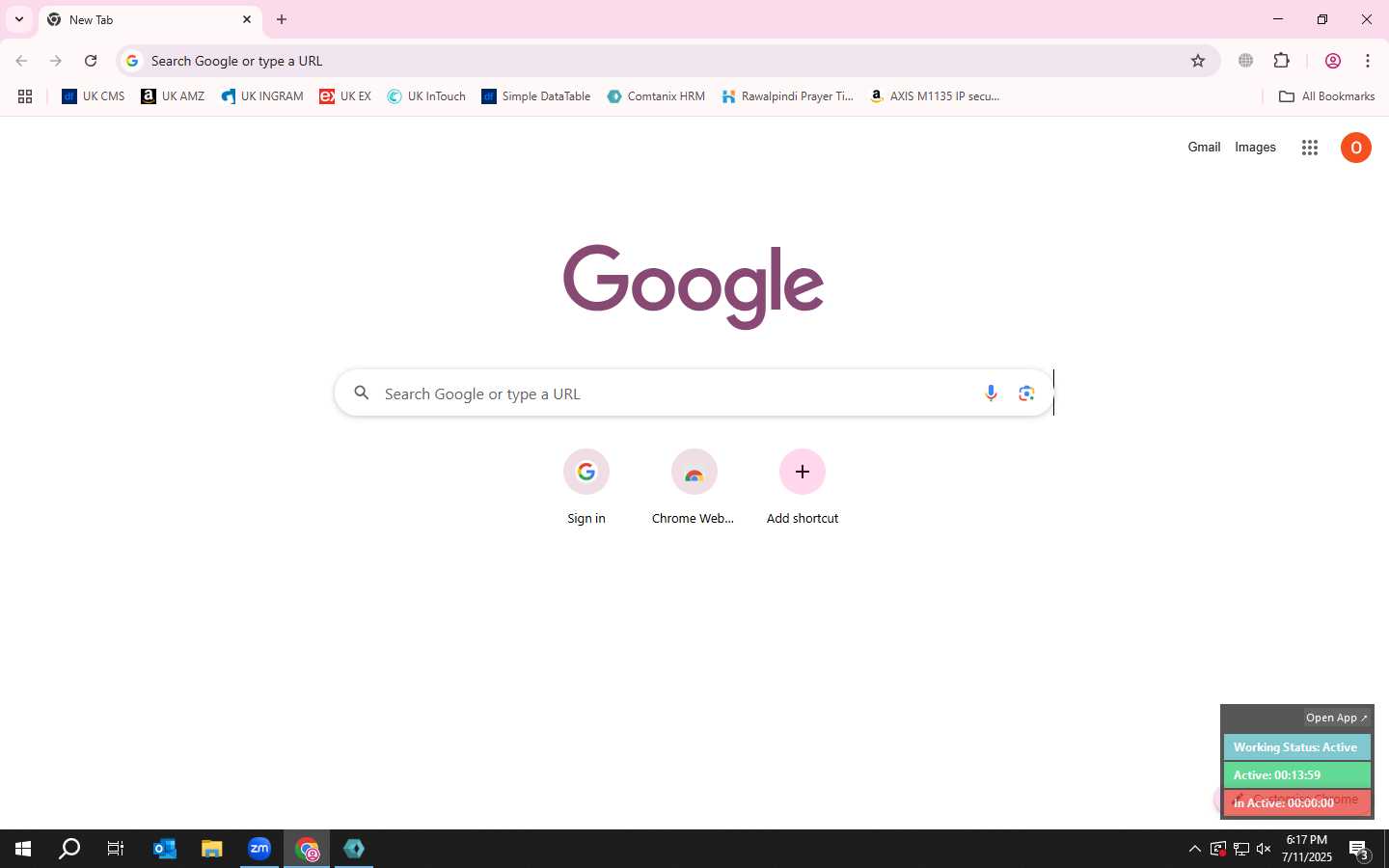The image size is (1389, 868).
Task: Reload the current page
Action: [x=91, y=61]
